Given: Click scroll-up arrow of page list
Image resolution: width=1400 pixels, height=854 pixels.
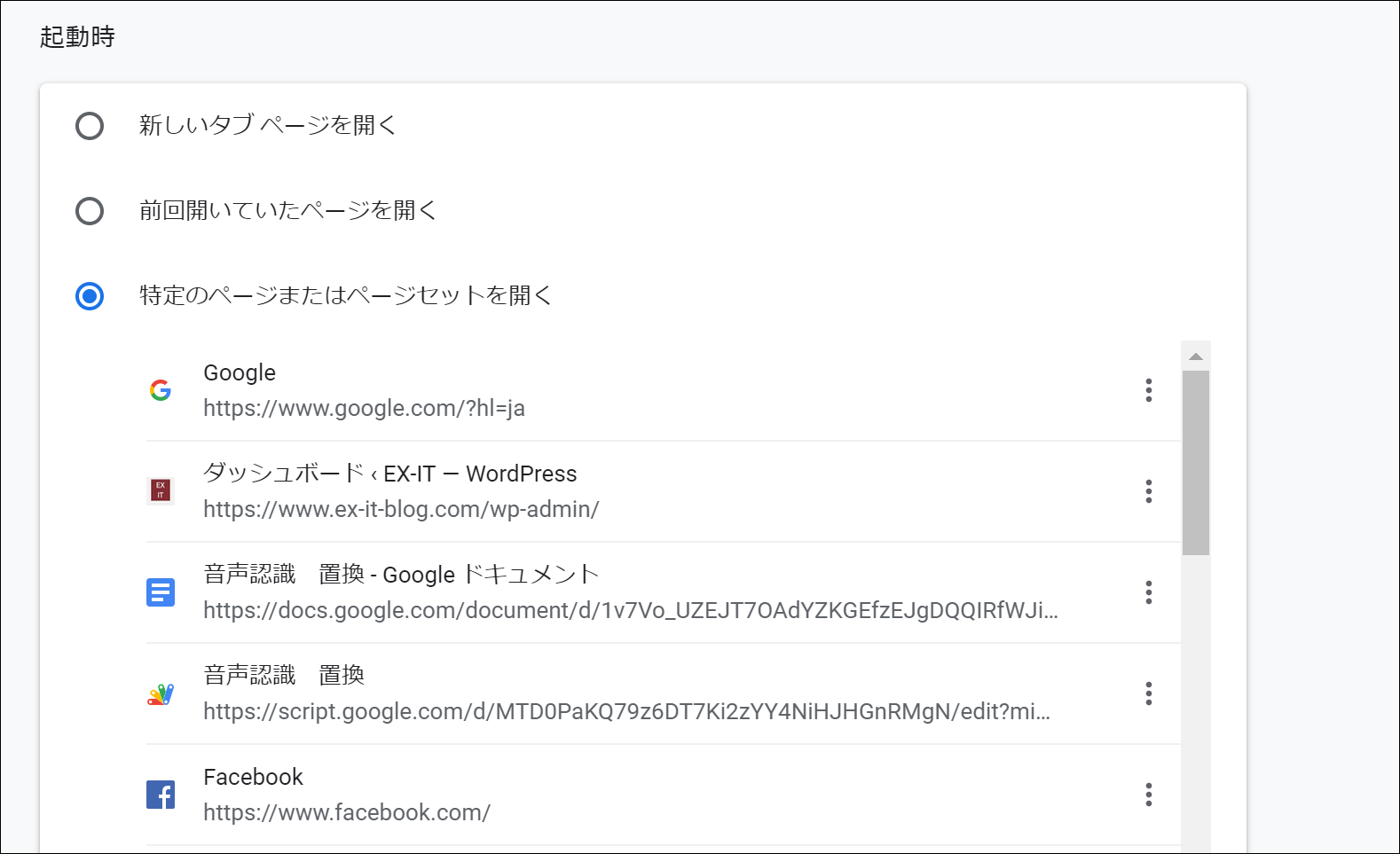Looking at the screenshot, I should click(x=1196, y=356).
